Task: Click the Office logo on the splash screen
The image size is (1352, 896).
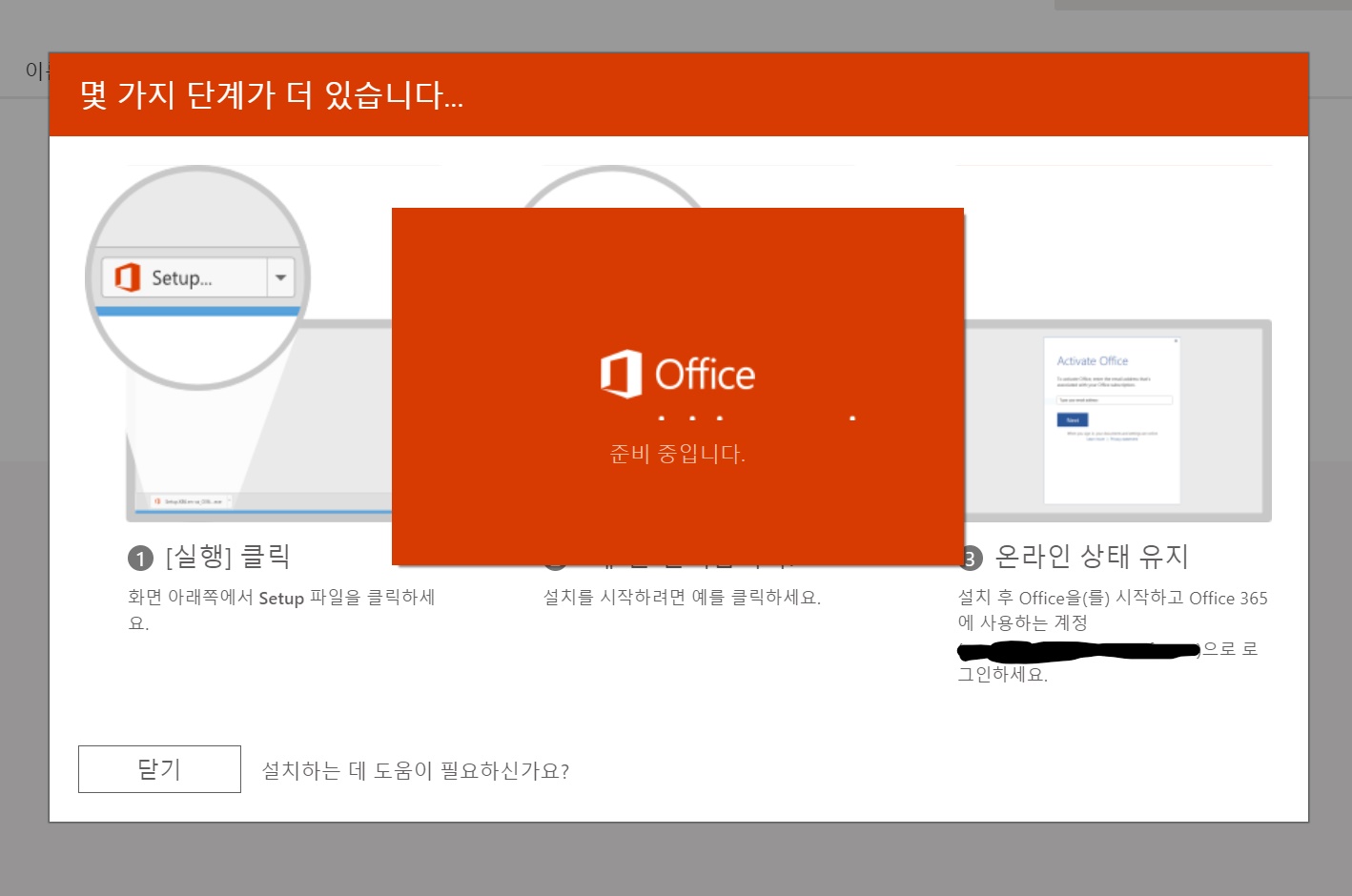Action: click(678, 374)
